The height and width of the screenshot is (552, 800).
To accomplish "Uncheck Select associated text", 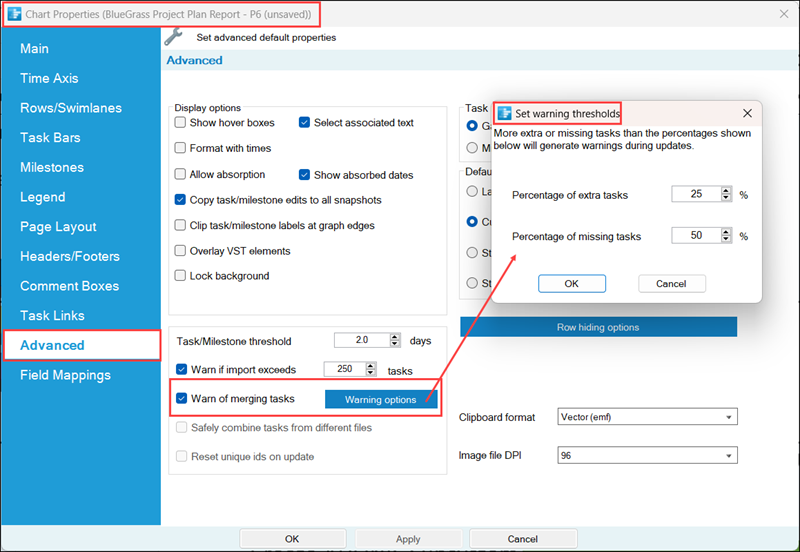I will 304,122.
